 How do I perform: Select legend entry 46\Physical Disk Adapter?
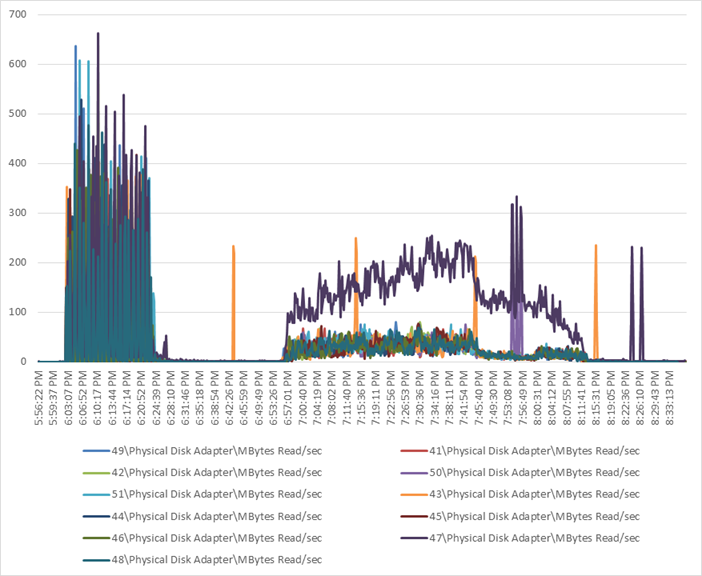[202, 538]
